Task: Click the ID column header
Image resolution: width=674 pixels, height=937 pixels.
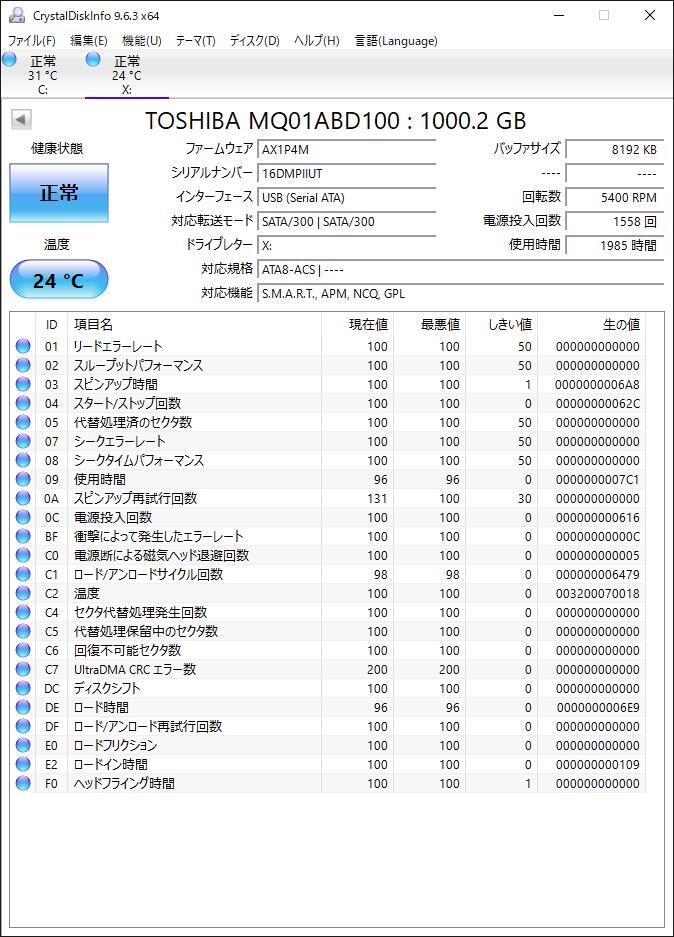Action: [x=51, y=324]
